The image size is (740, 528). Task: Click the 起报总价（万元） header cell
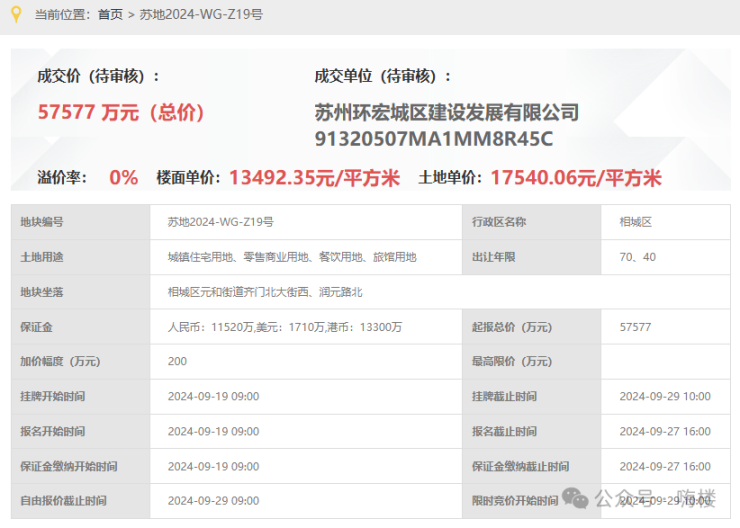[x=531, y=327]
